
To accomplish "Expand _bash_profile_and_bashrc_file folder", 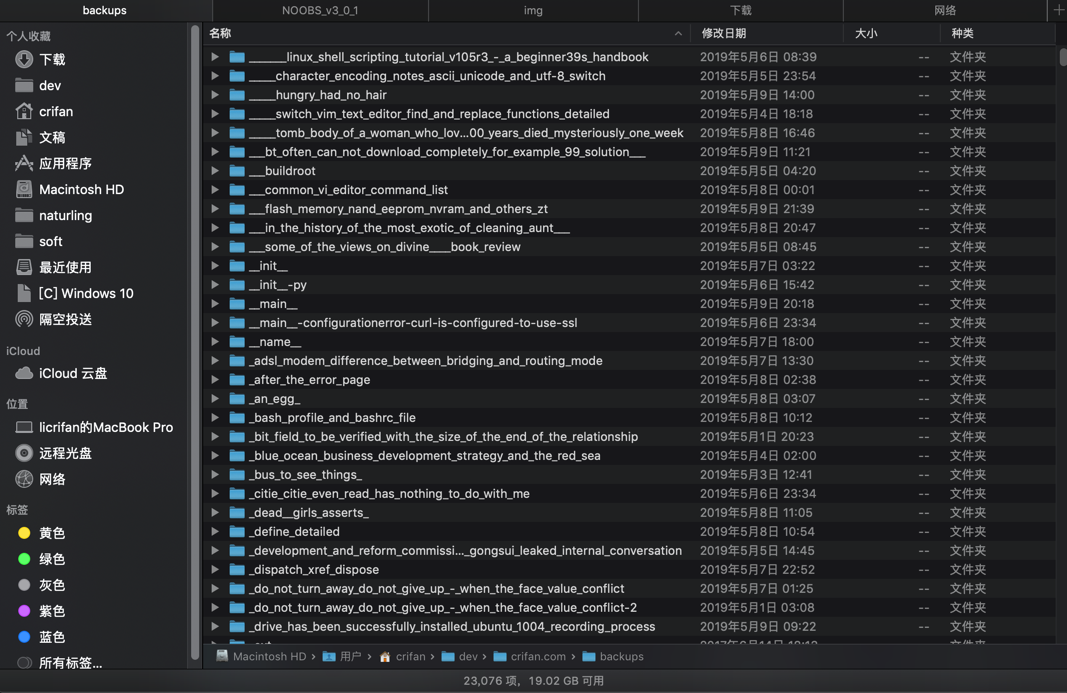I will (x=215, y=417).
